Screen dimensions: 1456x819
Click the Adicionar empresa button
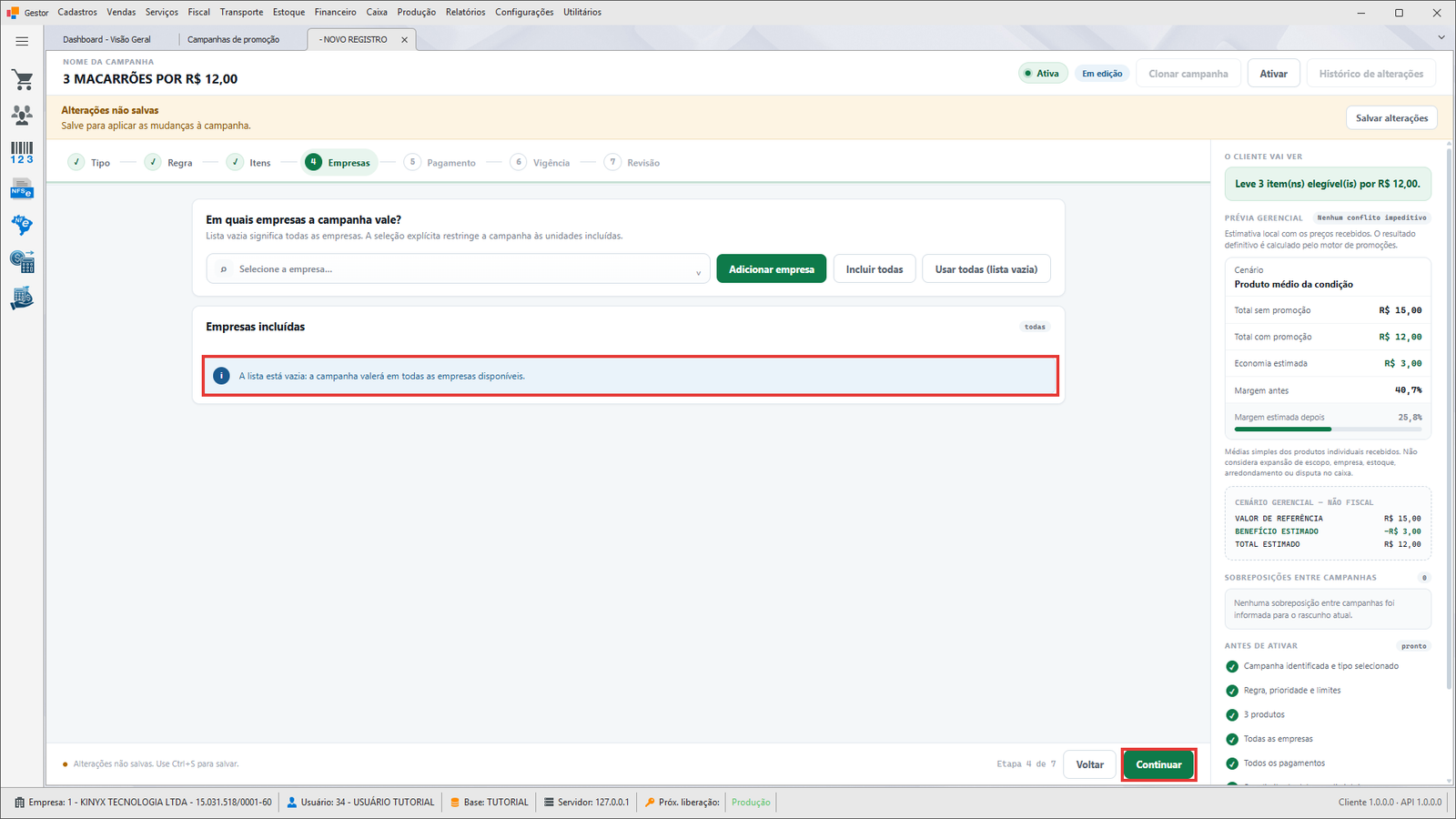pos(772,269)
